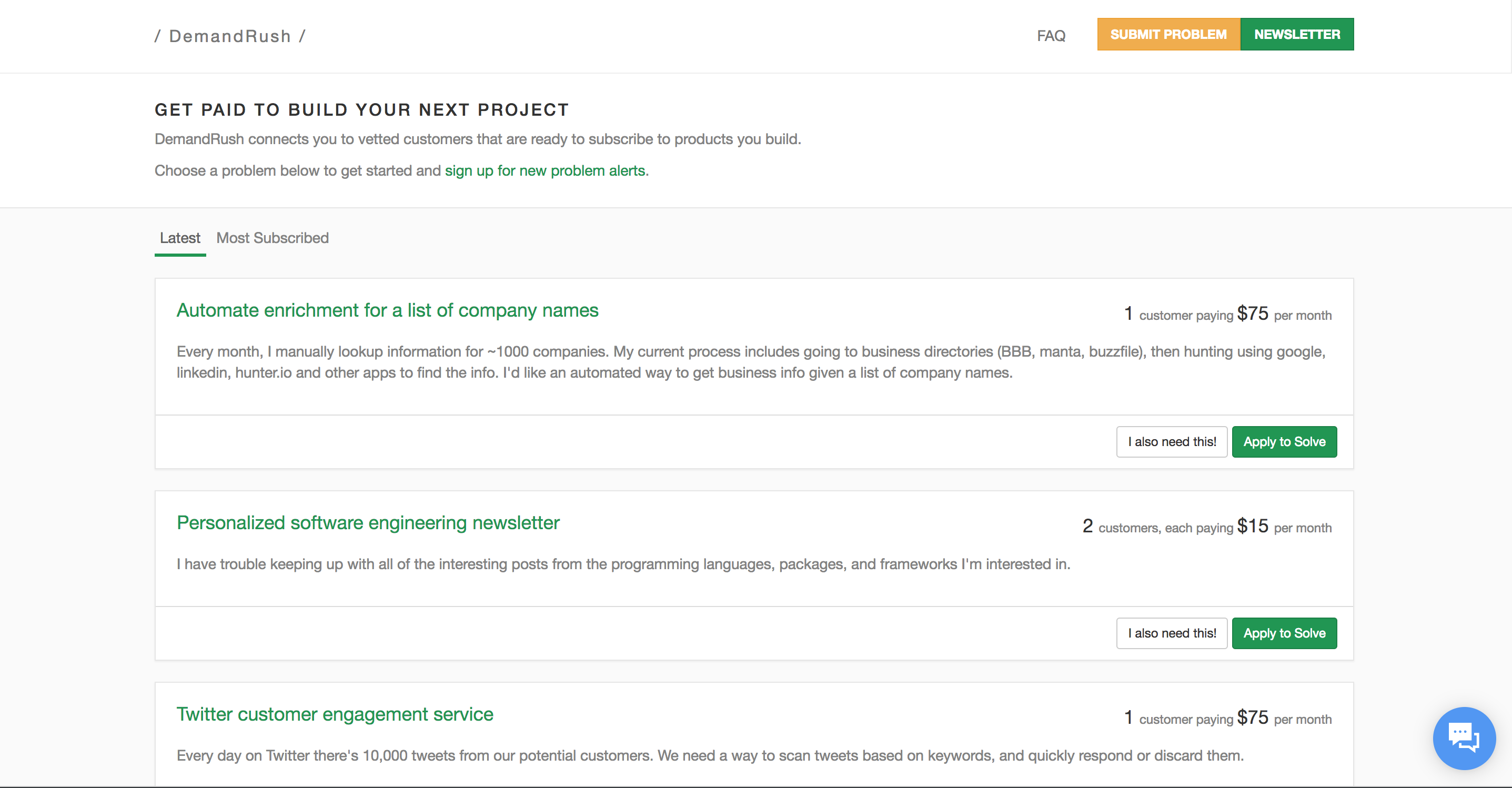
Task: Switch to the Most Subscribed tab
Action: click(x=273, y=238)
